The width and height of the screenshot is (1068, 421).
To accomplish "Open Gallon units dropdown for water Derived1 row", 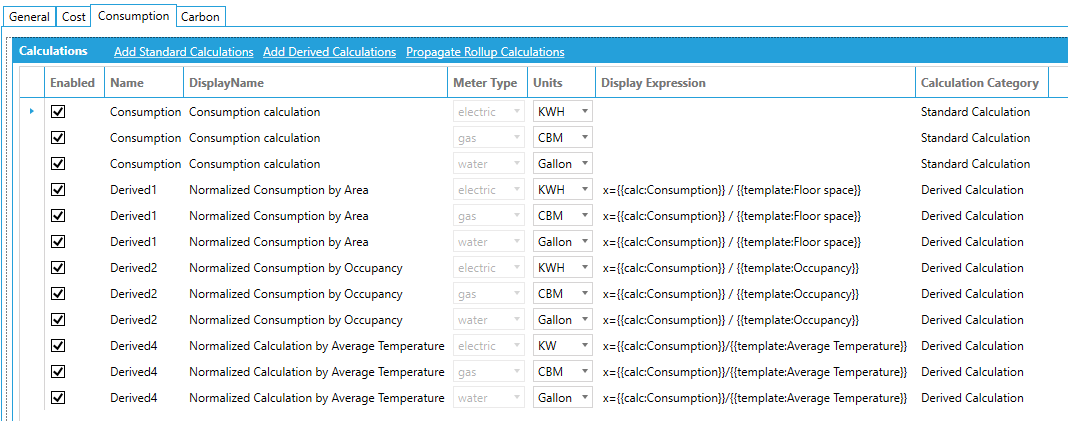I will pos(584,242).
